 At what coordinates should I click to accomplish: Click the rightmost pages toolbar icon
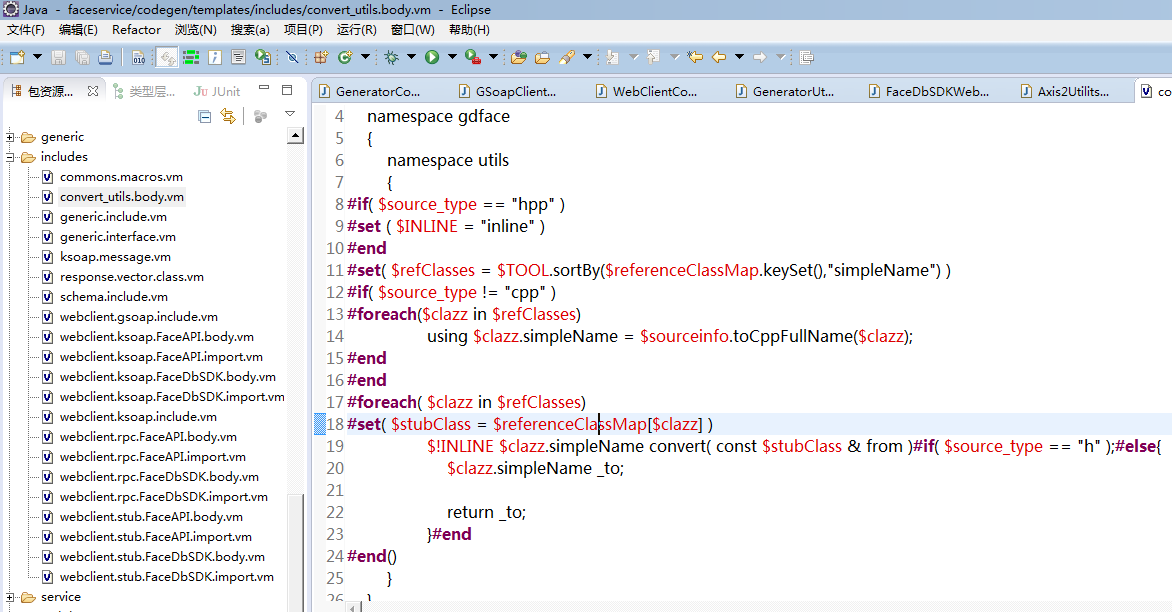(806, 58)
